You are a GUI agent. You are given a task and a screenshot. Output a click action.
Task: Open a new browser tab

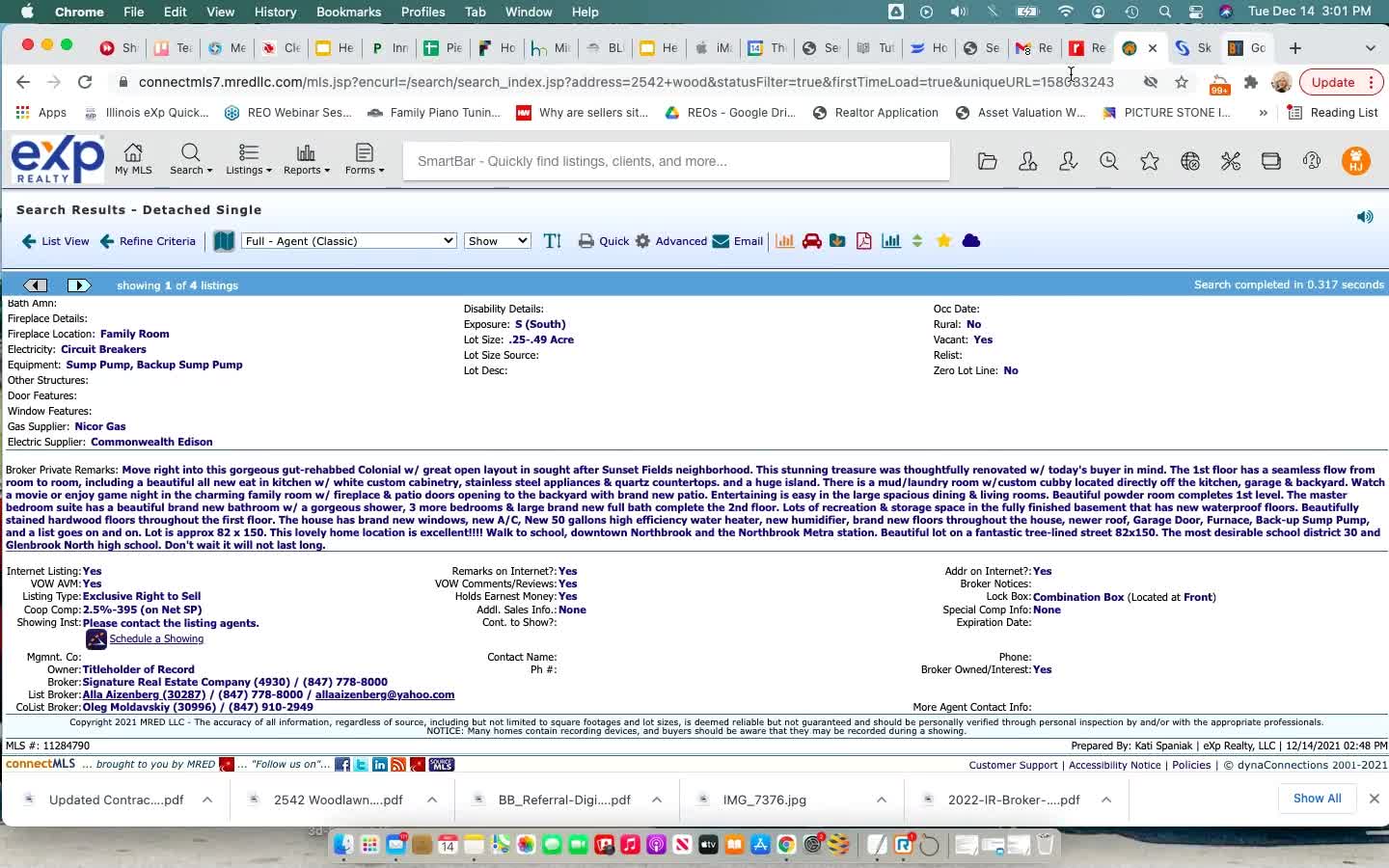click(x=1295, y=47)
